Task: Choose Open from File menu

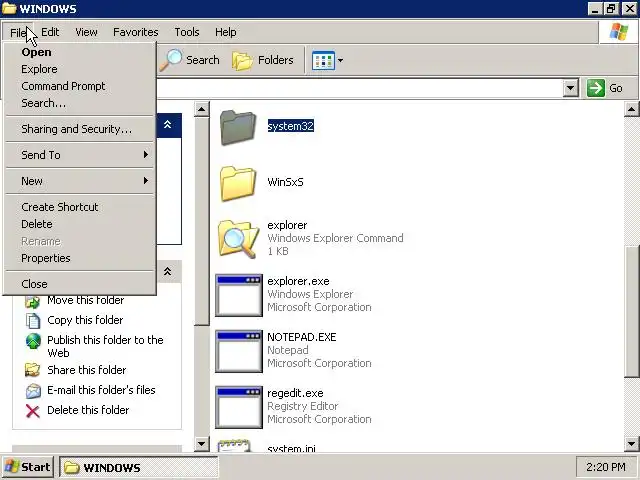Action: pos(80,52)
